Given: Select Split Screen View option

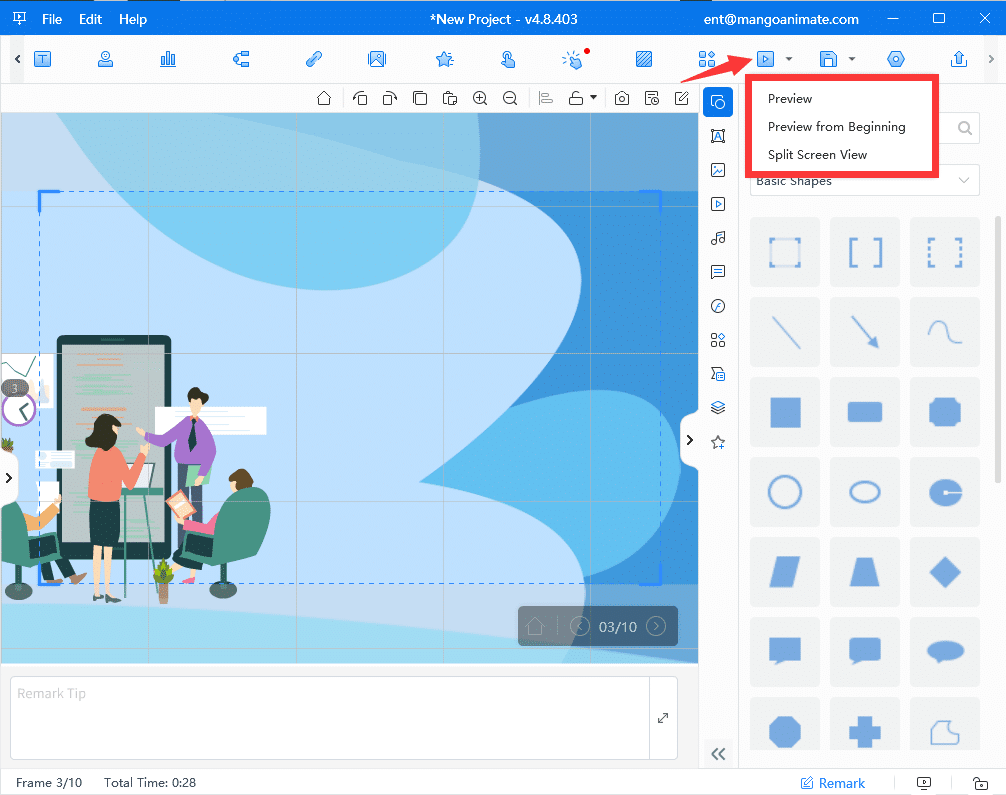Looking at the screenshot, I should [x=817, y=155].
